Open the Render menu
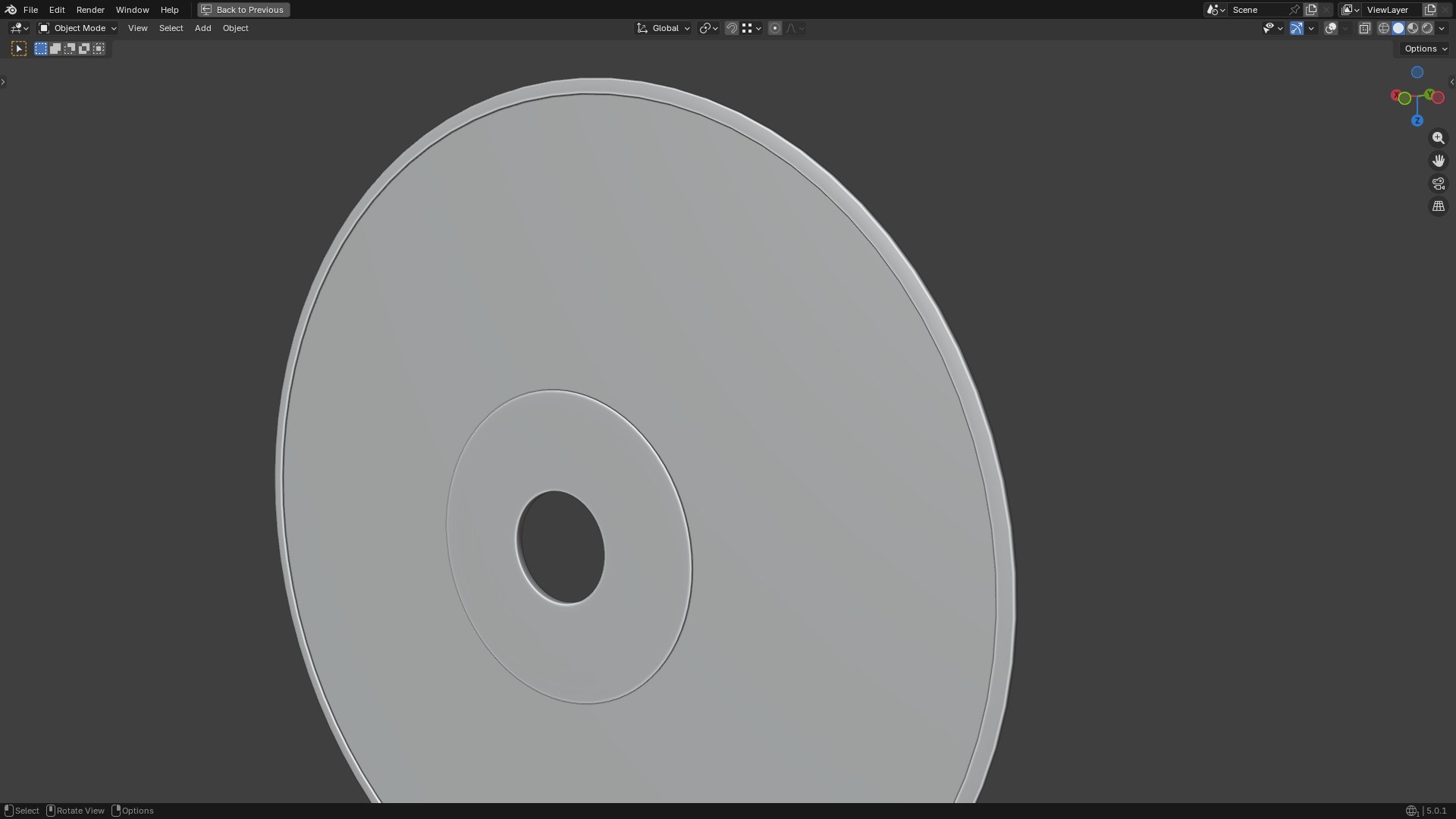Image resolution: width=1456 pixels, height=819 pixels. pyautogui.click(x=90, y=10)
